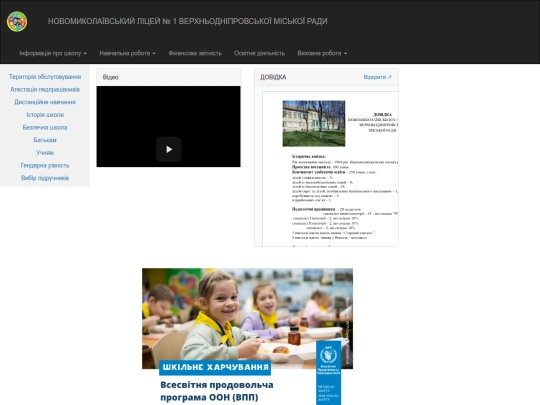The width and height of the screenshot is (540, 405).
Task: Click the ДОВІДКА panel title
Action: (273, 77)
